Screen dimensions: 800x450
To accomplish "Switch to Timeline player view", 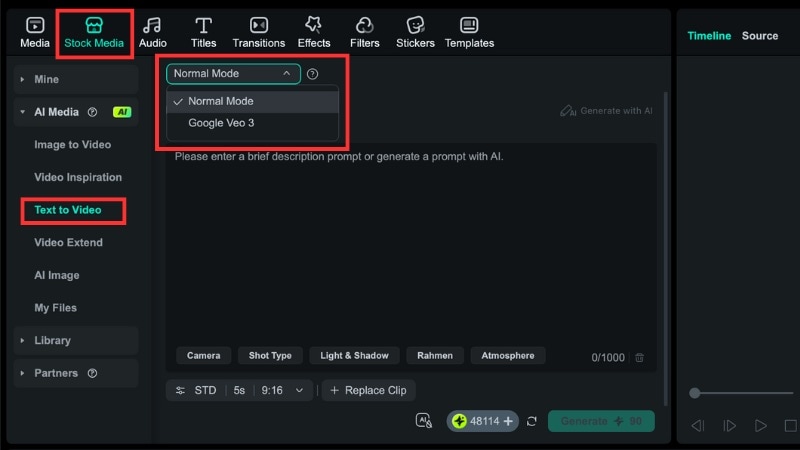I will (x=709, y=36).
